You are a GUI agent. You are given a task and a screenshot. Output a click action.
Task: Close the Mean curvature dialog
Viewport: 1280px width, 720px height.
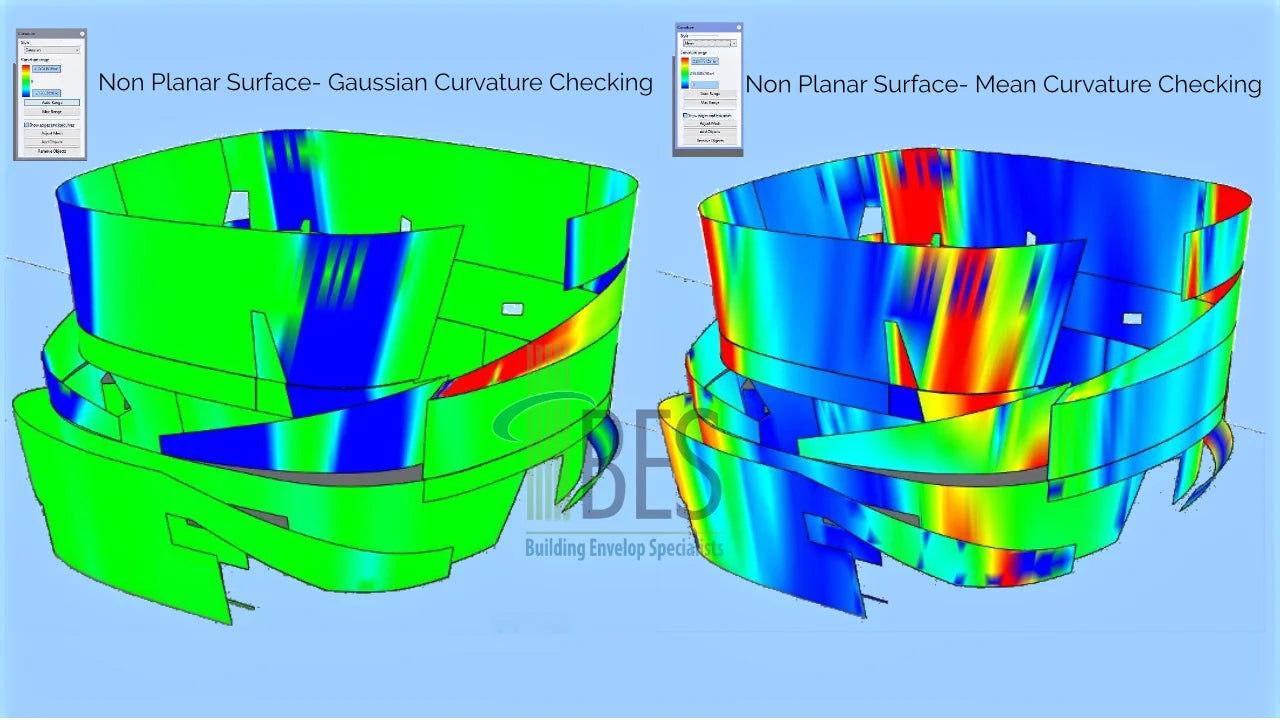click(x=738, y=27)
